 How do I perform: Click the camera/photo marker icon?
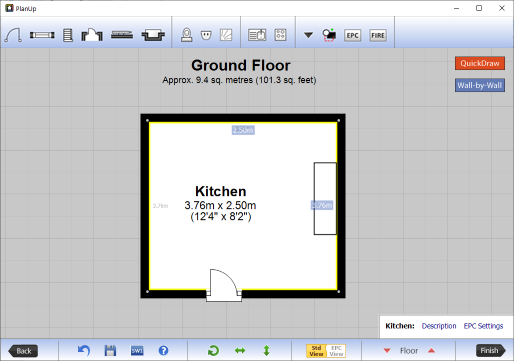click(329, 35)
